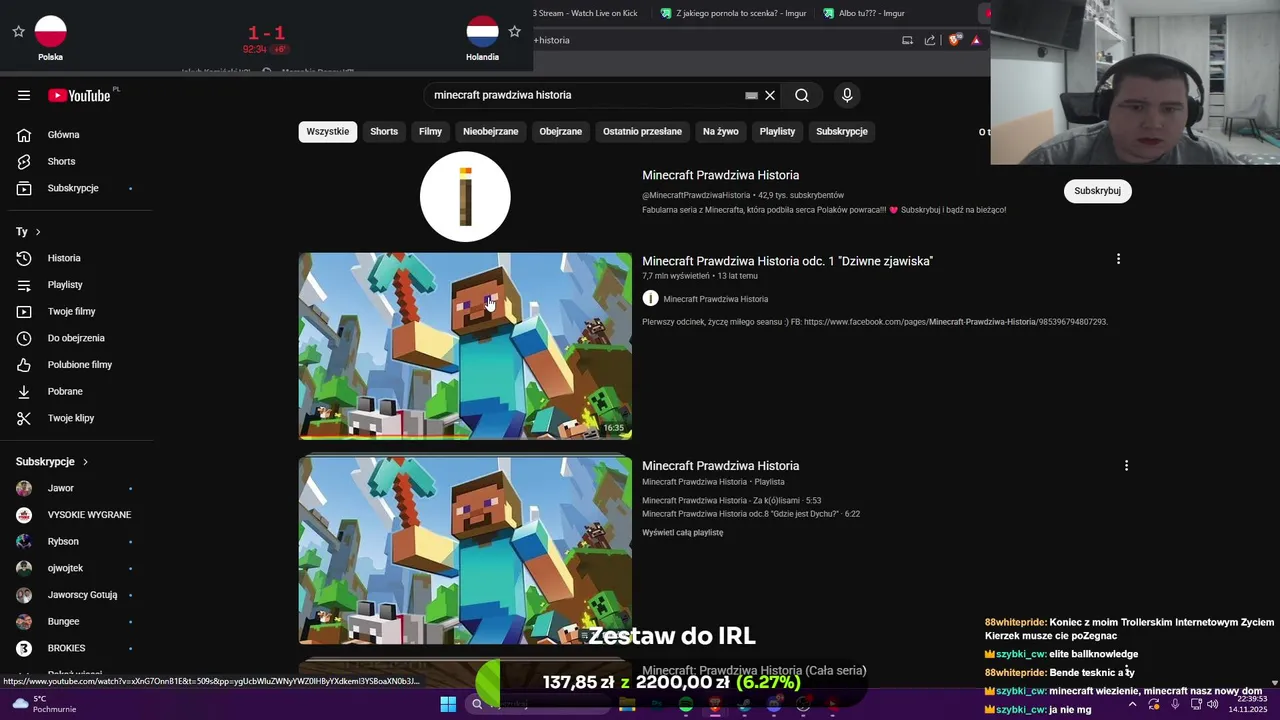Select the Filmy filter chip
Screen dimensions: 1280x720
(430, 131)
